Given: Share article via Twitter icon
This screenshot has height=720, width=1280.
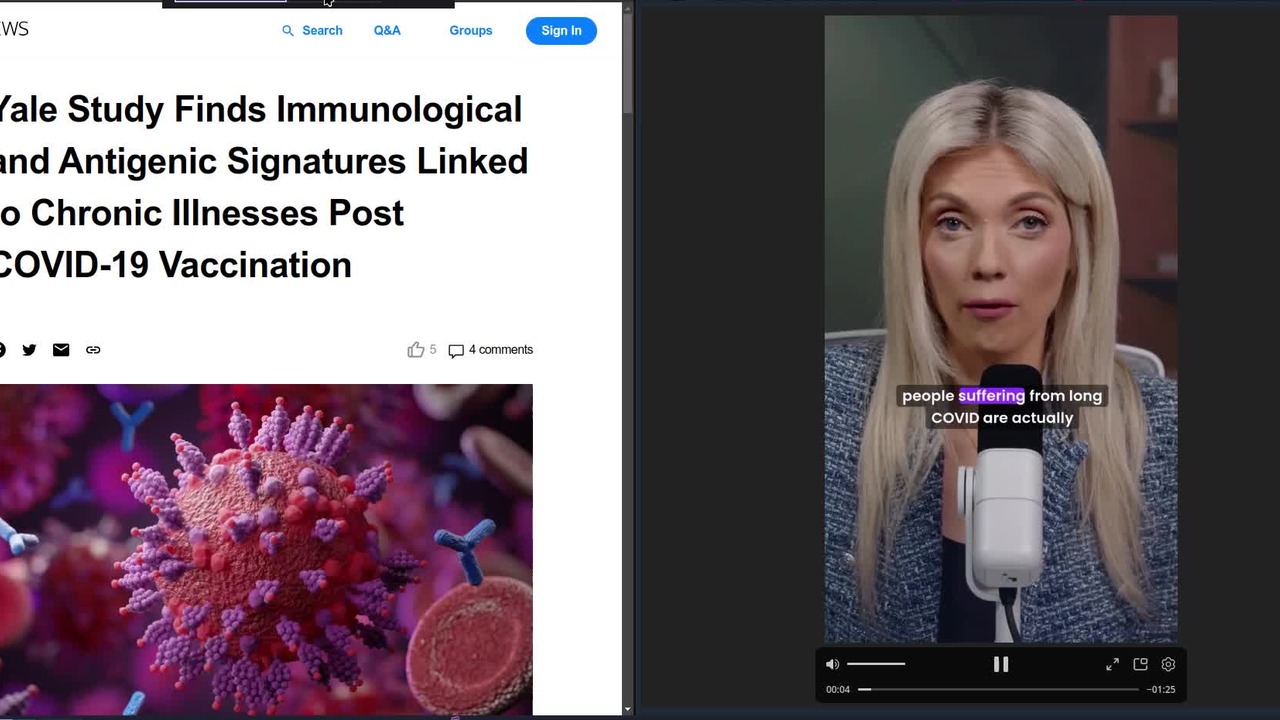Looking at the screenshot, I should (29, 350).
